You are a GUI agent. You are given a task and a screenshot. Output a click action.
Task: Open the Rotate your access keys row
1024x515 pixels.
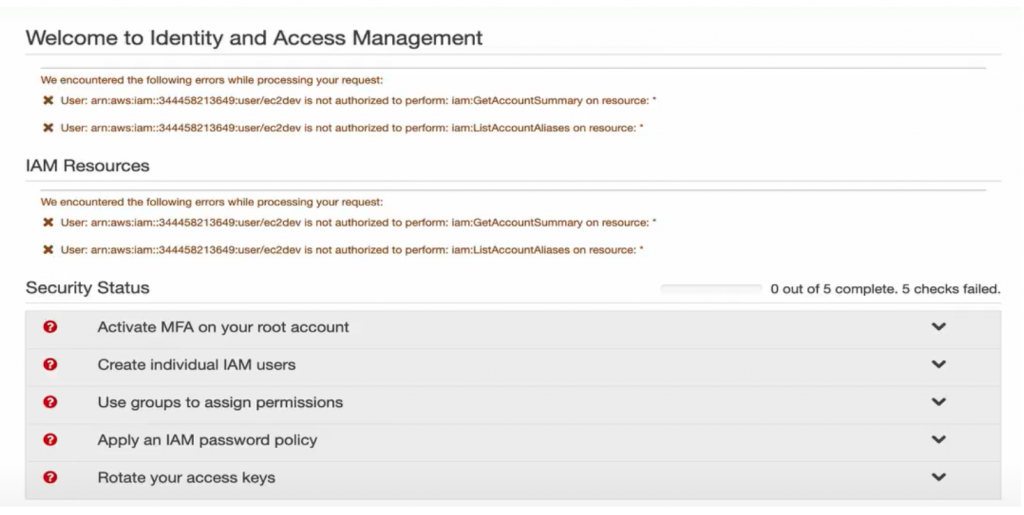[186, 478]
